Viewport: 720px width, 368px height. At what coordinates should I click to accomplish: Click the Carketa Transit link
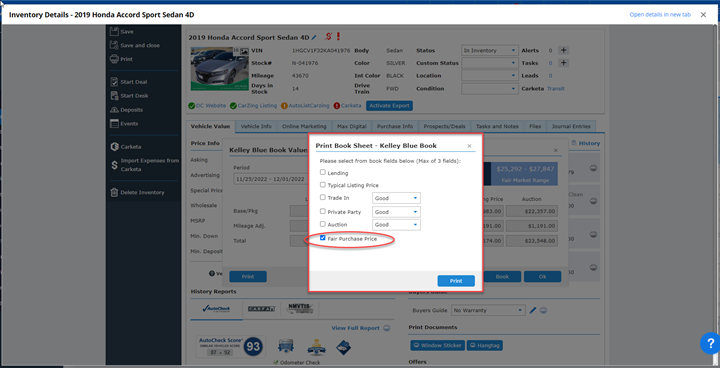pyautogui.click(x=556, y=89)
